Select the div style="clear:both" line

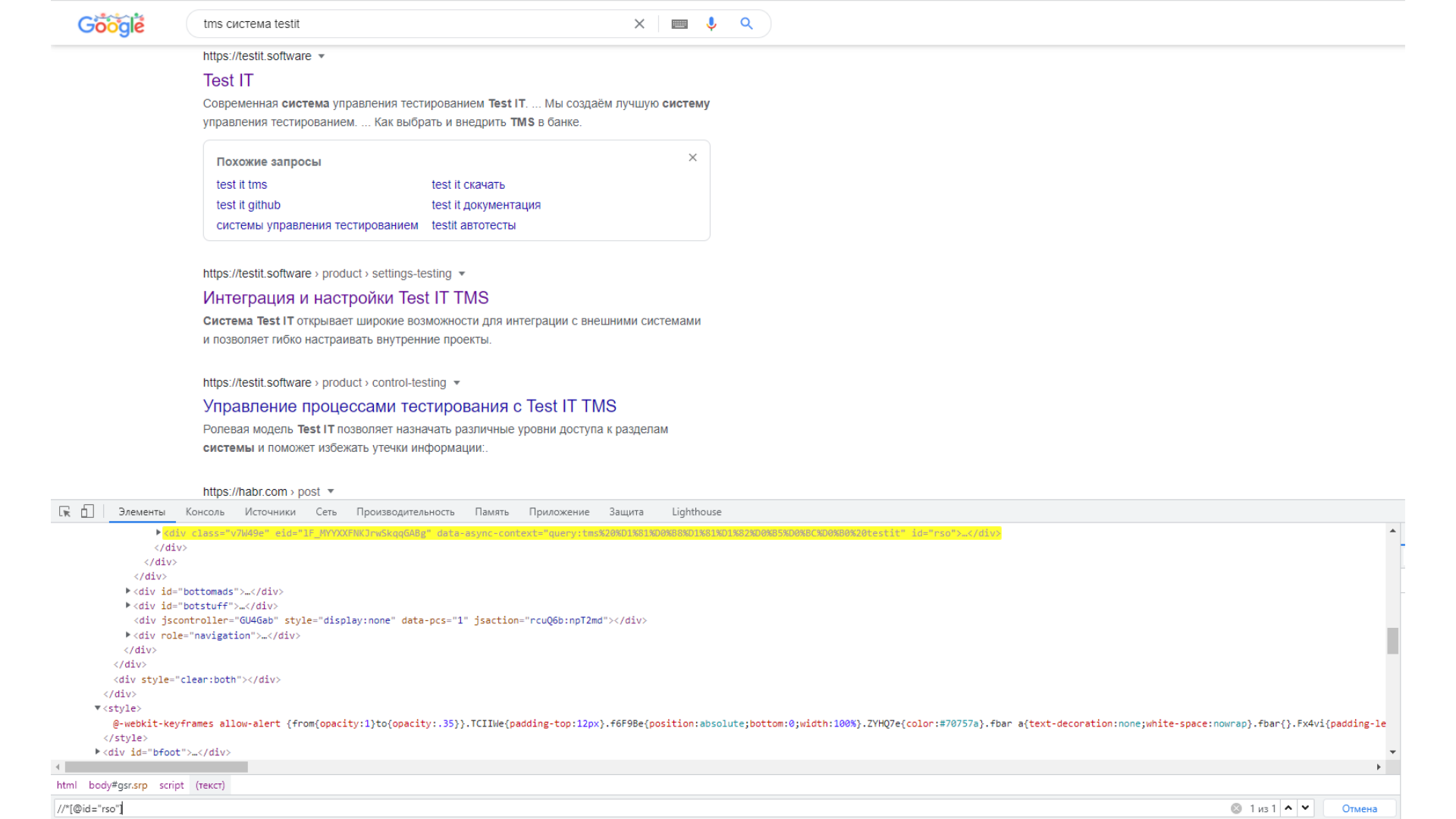coord(197,679)
